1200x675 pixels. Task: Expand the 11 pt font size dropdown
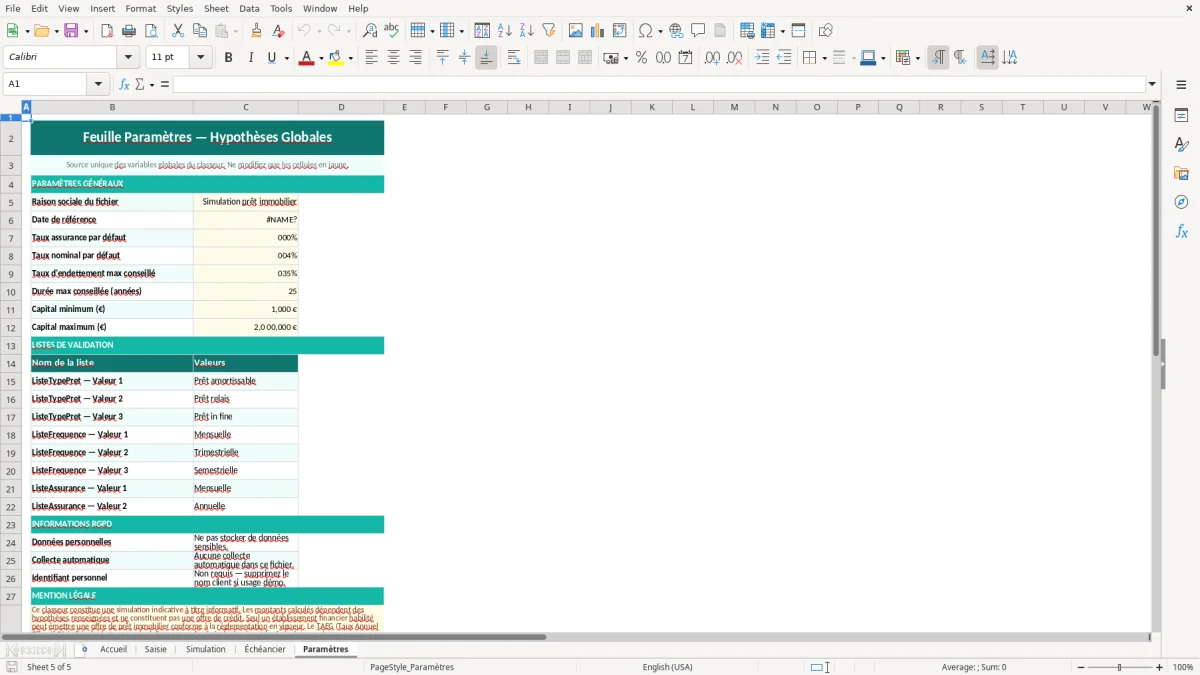pyautogui.click(x=201, y=58)
